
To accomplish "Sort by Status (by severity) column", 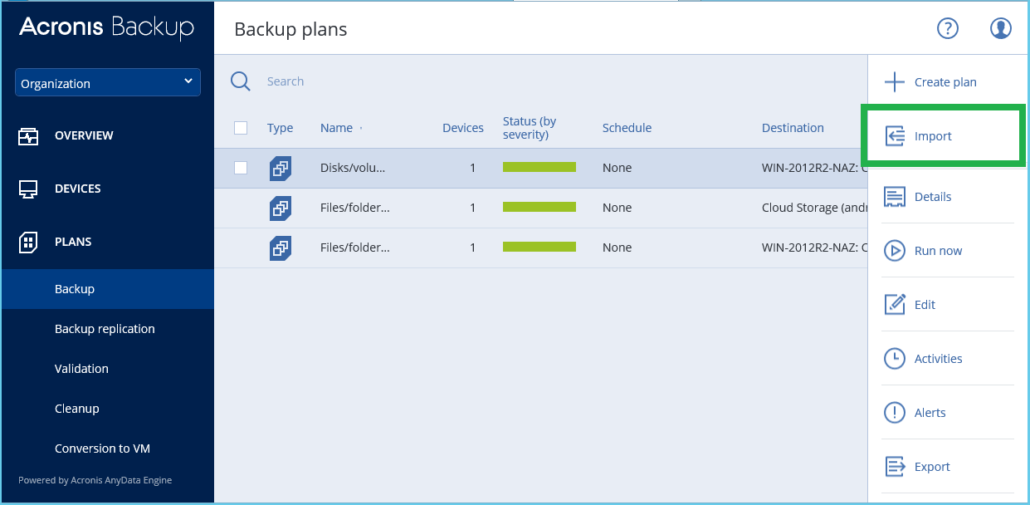I will [x=529, y=128].
